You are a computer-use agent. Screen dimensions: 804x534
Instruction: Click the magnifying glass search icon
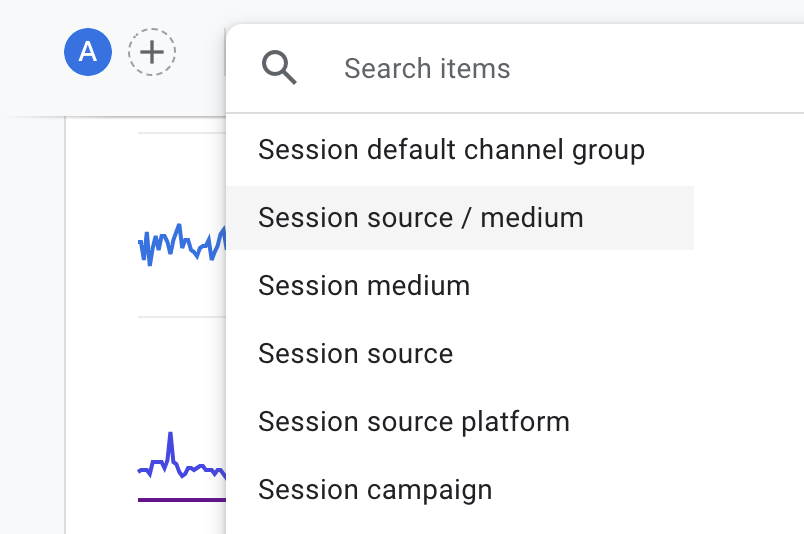point(279,67)
